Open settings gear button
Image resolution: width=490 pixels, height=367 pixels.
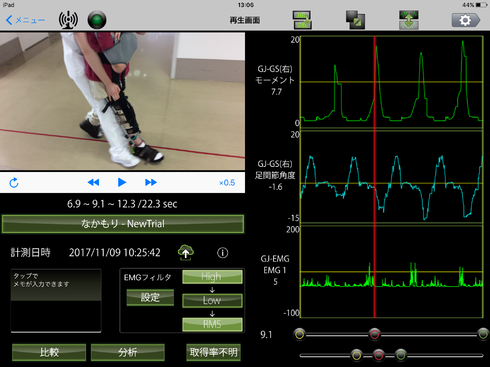pyautogui.click(x=466, y=20)
